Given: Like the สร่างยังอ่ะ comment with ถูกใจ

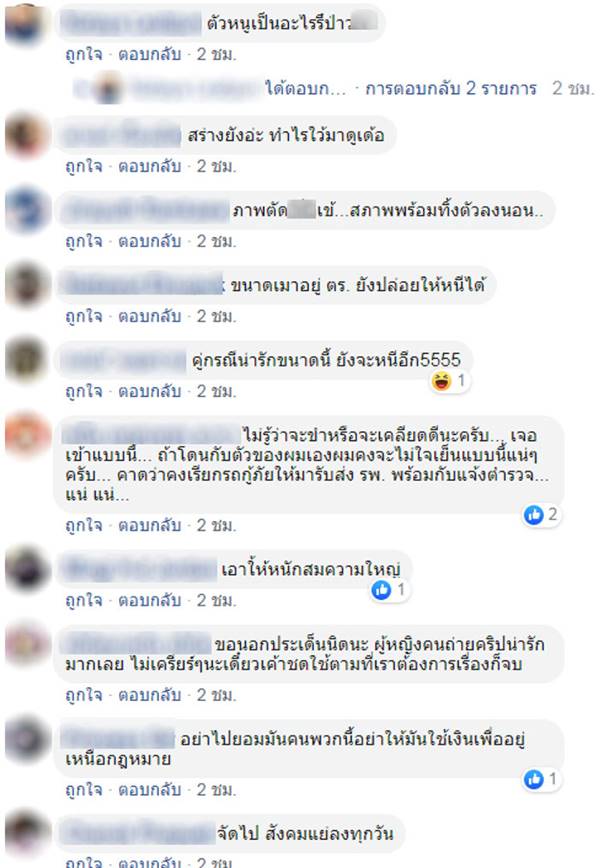Looking at the screenshot, I should point(84,166).
